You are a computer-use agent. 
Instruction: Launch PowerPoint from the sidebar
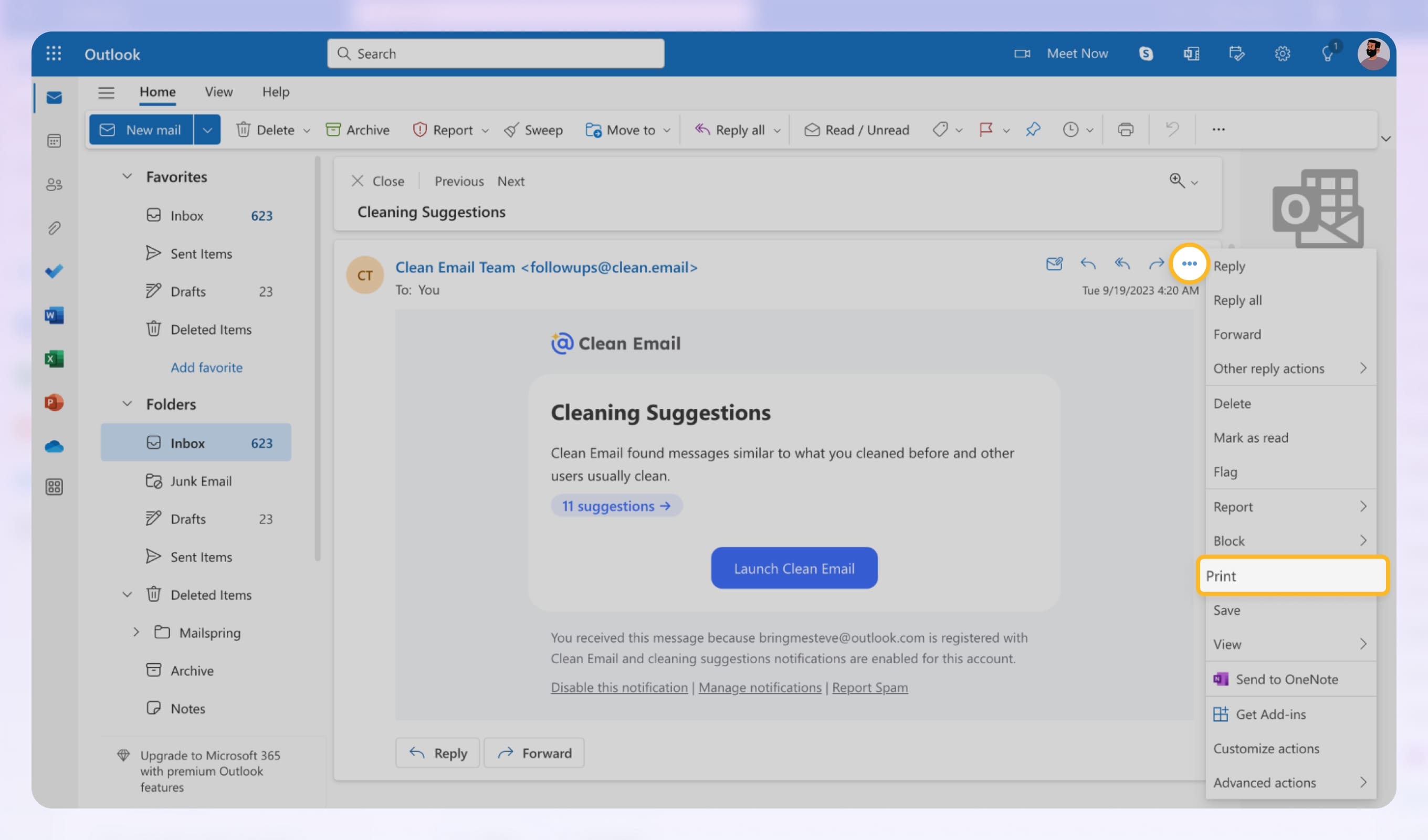coord(55,403)
